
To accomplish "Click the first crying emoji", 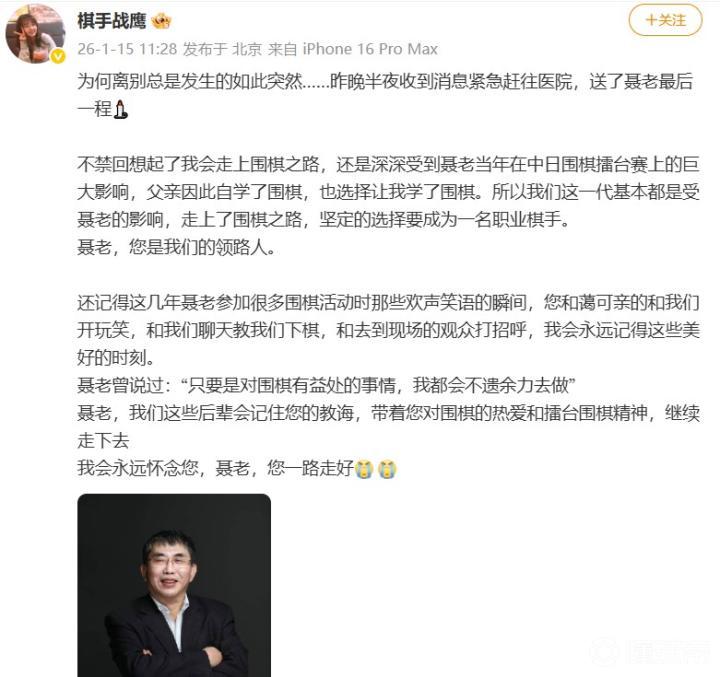I will [x=364, y=469].
